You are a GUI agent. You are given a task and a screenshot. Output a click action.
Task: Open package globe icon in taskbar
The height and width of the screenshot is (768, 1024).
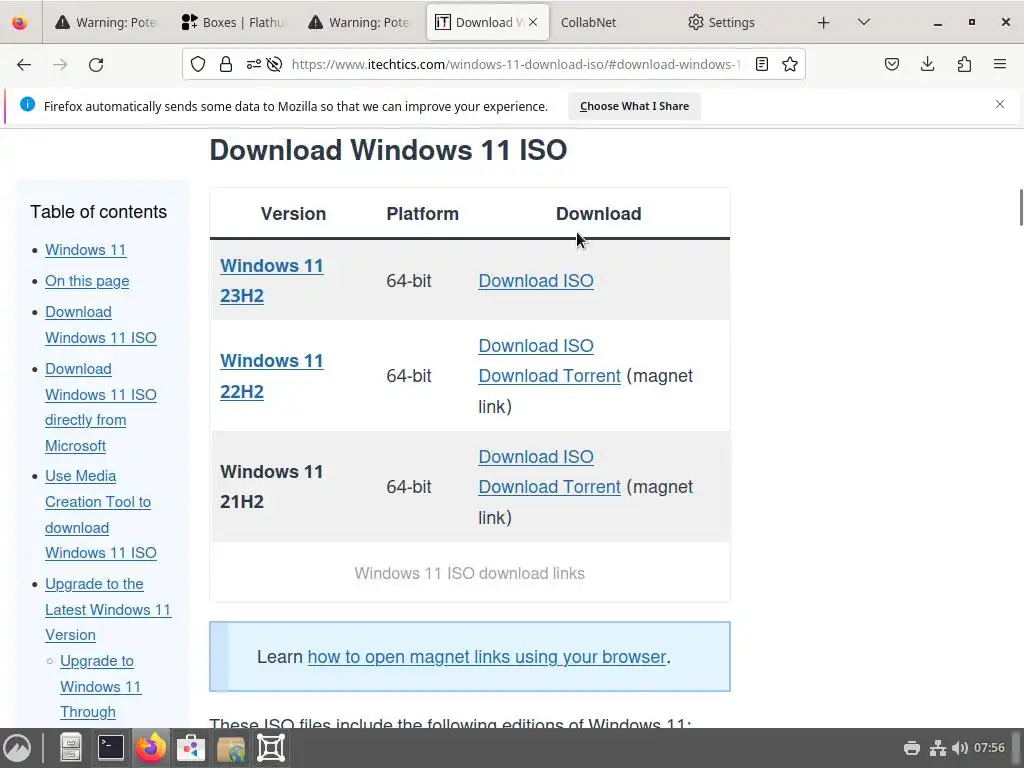point(231,748)
